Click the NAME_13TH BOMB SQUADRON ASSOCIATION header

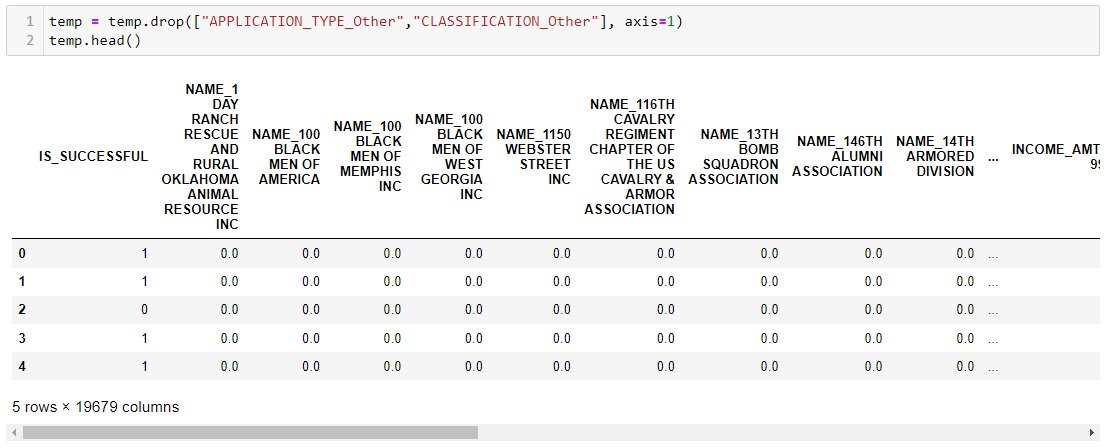tap(733, 157)
